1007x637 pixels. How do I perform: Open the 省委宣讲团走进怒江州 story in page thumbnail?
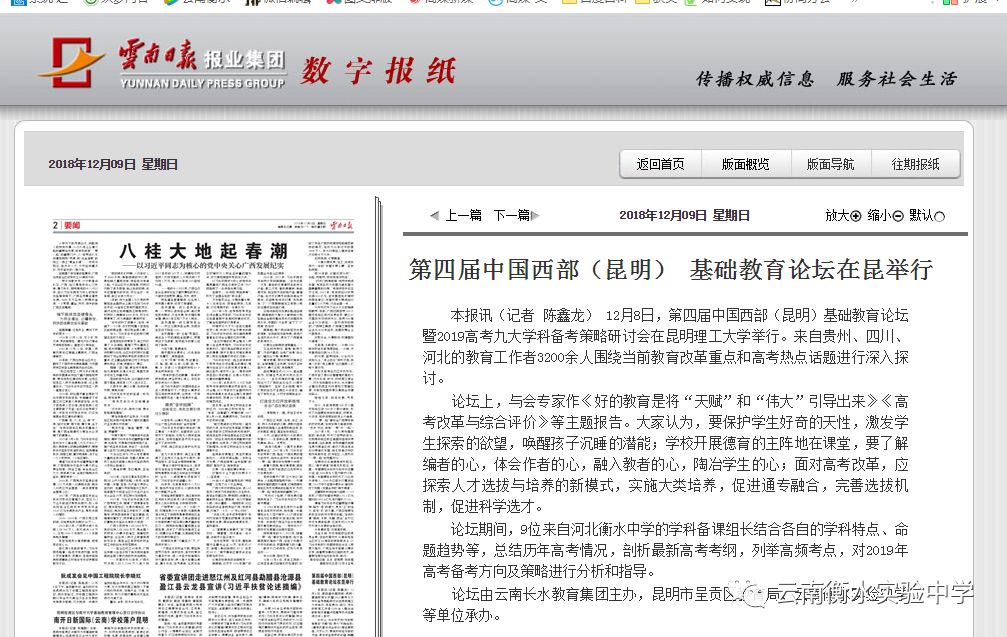(229, 582)
